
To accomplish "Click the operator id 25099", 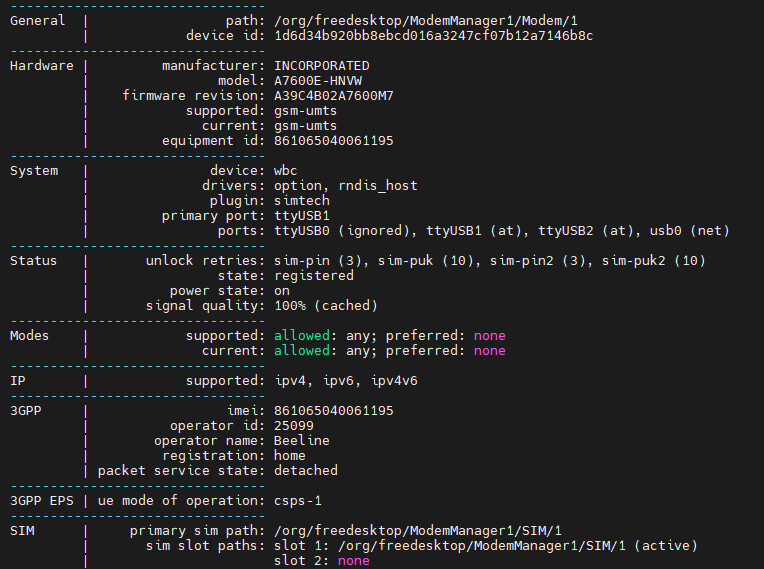I will 294,426.
